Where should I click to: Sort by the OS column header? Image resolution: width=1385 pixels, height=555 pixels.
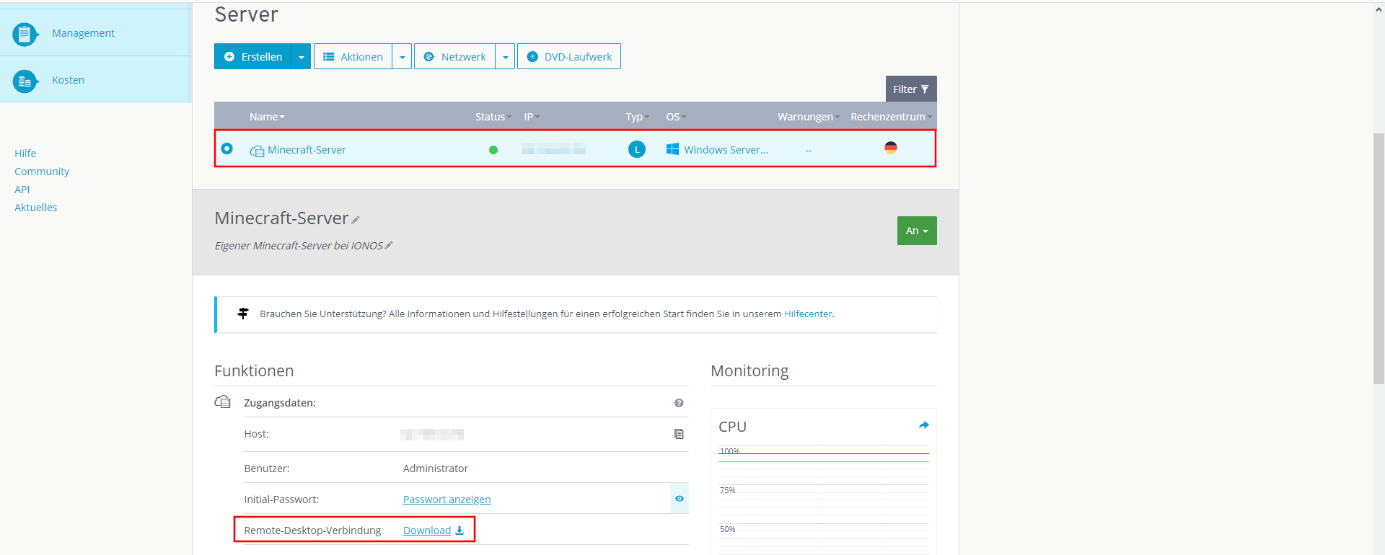(676, 117)
